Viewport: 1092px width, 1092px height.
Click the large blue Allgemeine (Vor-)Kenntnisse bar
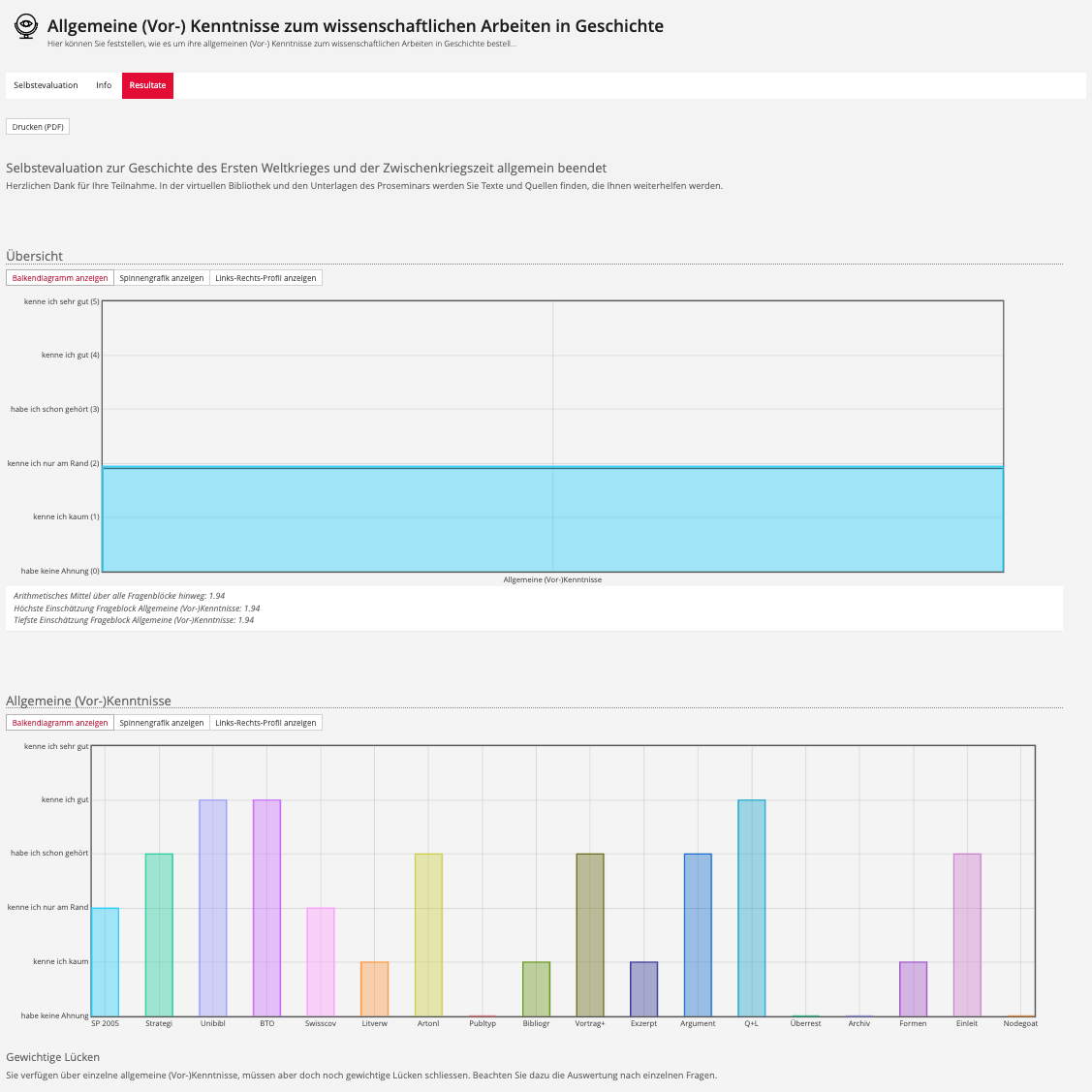[x=552, y=519]
